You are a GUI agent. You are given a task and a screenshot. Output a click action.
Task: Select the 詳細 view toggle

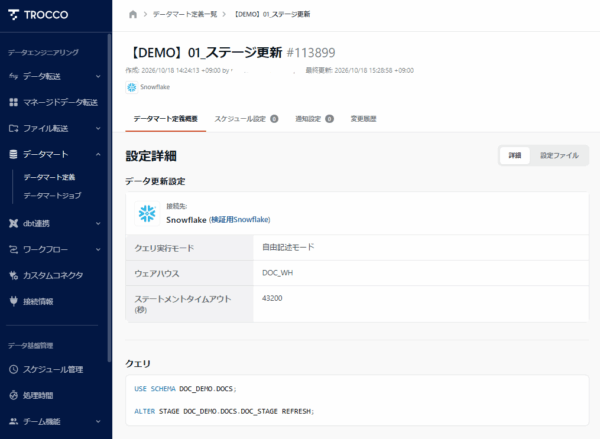pos(515,155)
